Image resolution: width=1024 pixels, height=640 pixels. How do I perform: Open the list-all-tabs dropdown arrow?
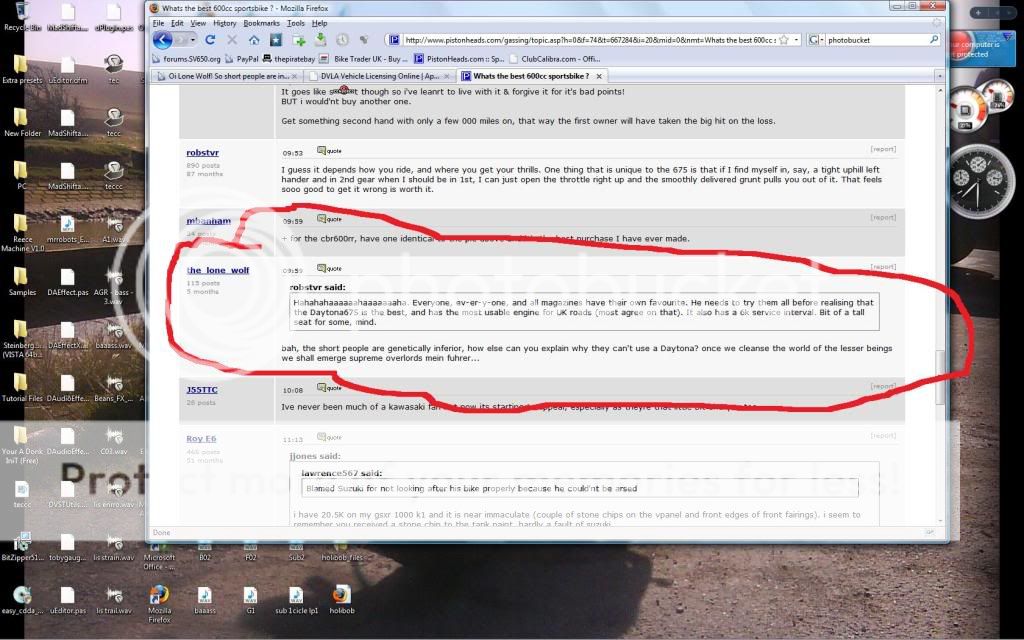coord(940,76)
